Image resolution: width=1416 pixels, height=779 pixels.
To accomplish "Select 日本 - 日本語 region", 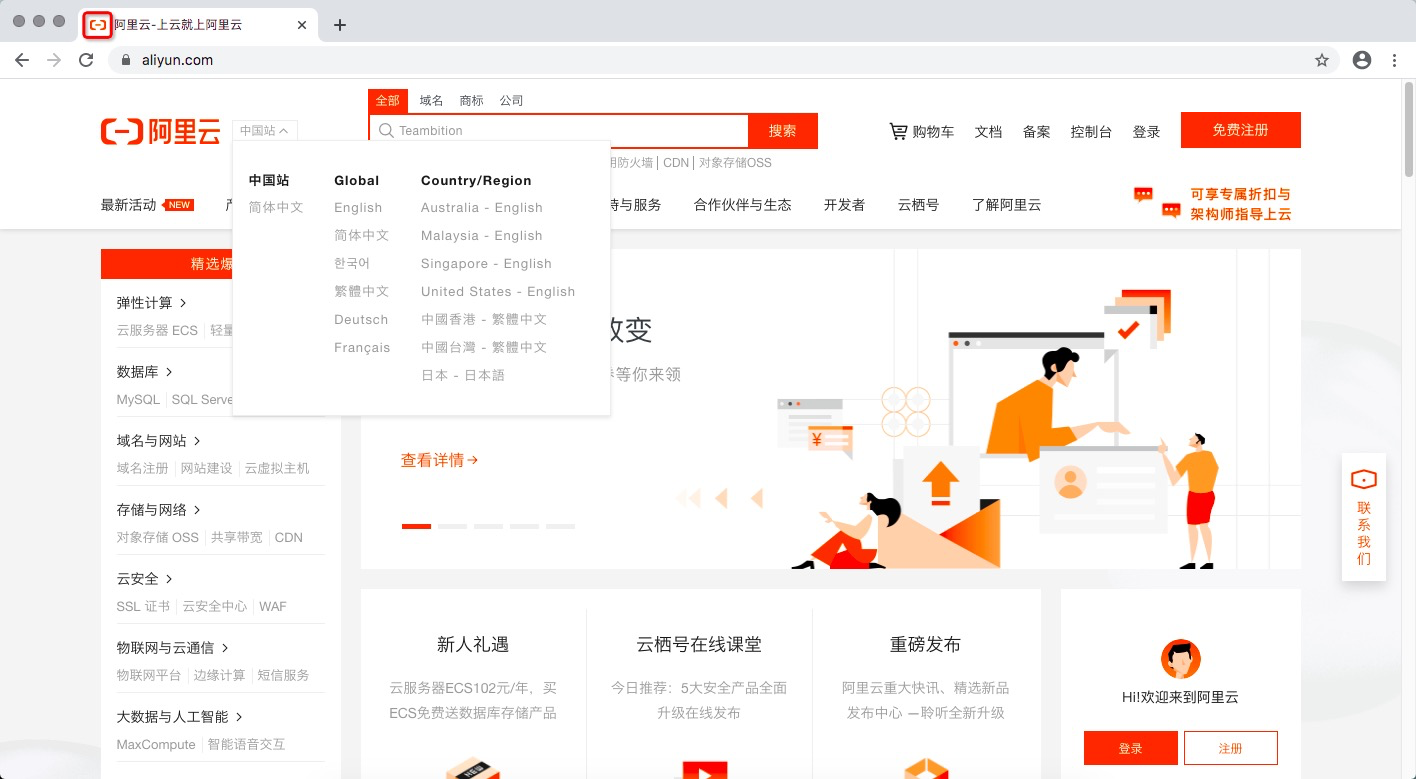I will click(x=463, y=376).
